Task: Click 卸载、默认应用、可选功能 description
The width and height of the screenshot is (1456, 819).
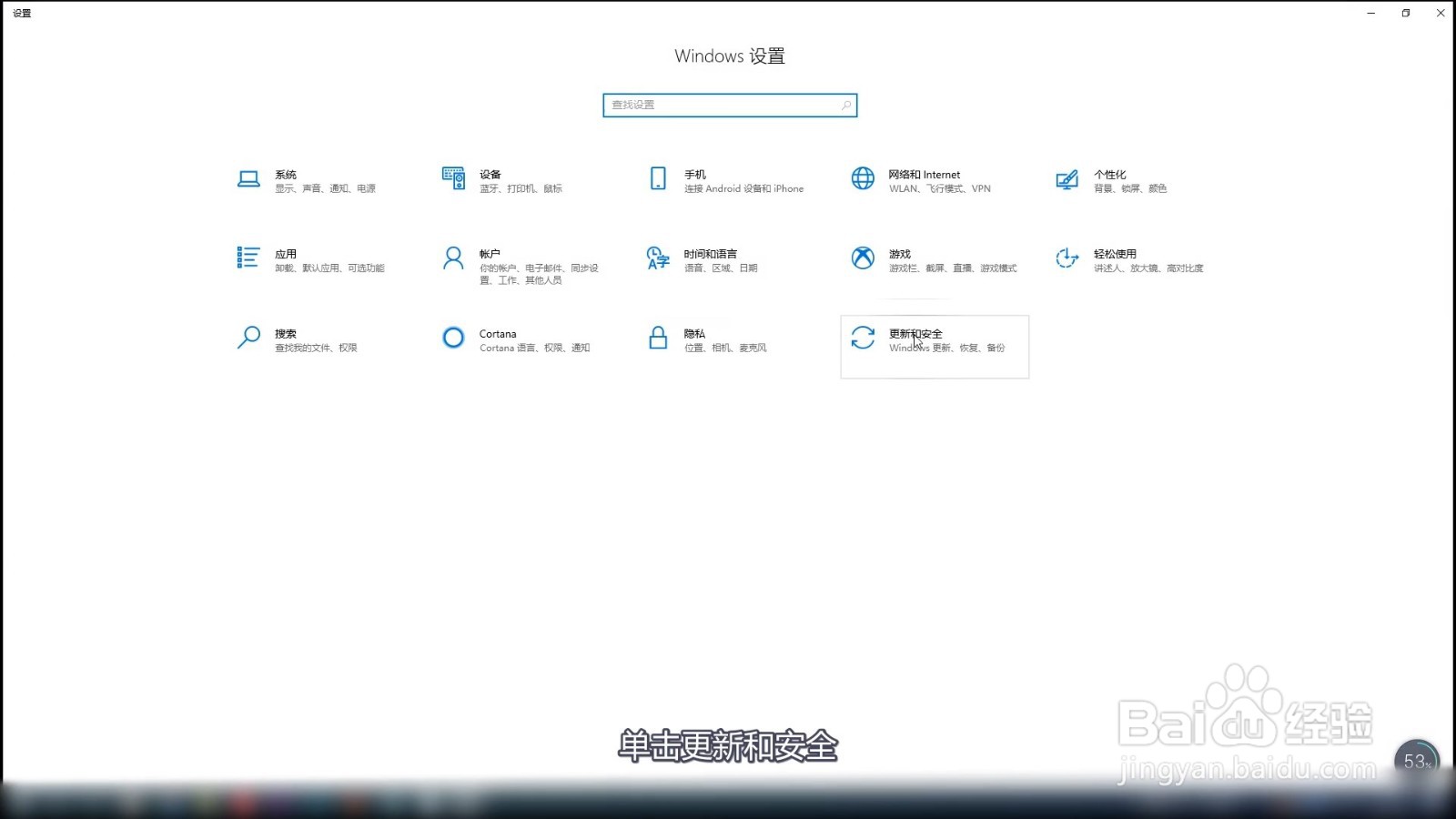Action: click(x=329, y=268)
